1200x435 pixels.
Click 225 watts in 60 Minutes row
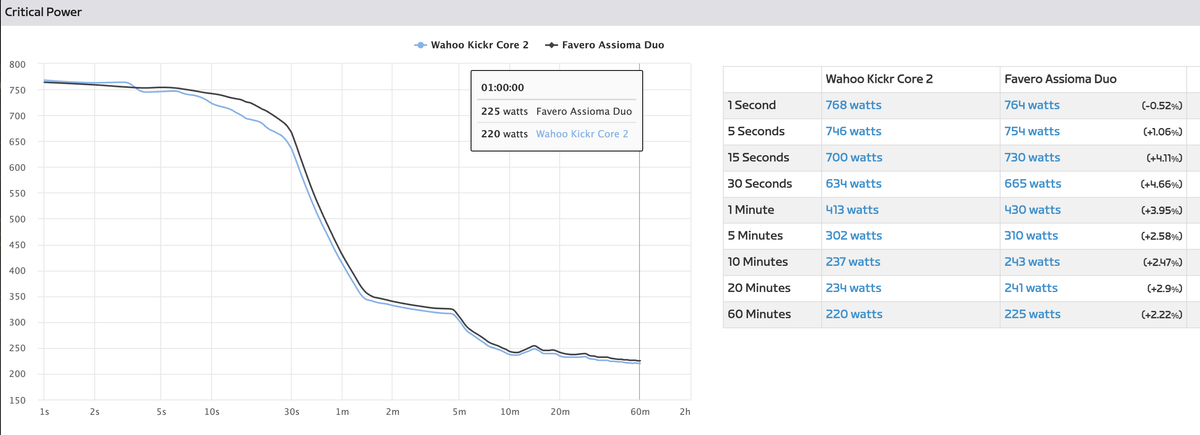point(1031,314)
